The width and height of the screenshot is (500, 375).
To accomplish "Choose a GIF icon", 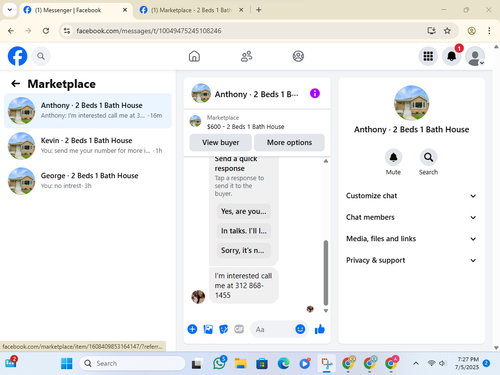I will 239,329.
